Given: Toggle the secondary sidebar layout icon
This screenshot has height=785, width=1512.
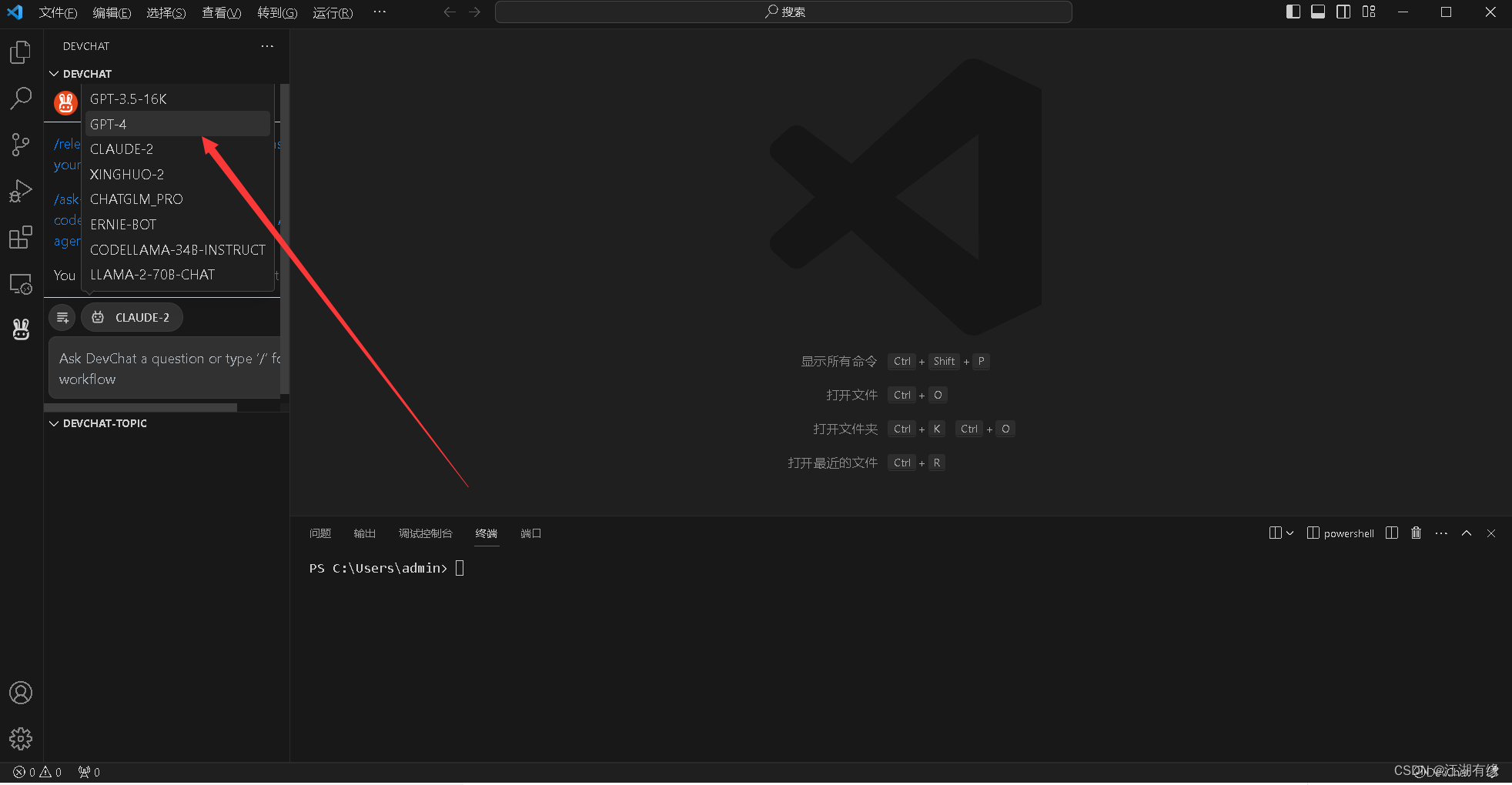Looking at the screenshot, I should click(x=1343, y=12).
